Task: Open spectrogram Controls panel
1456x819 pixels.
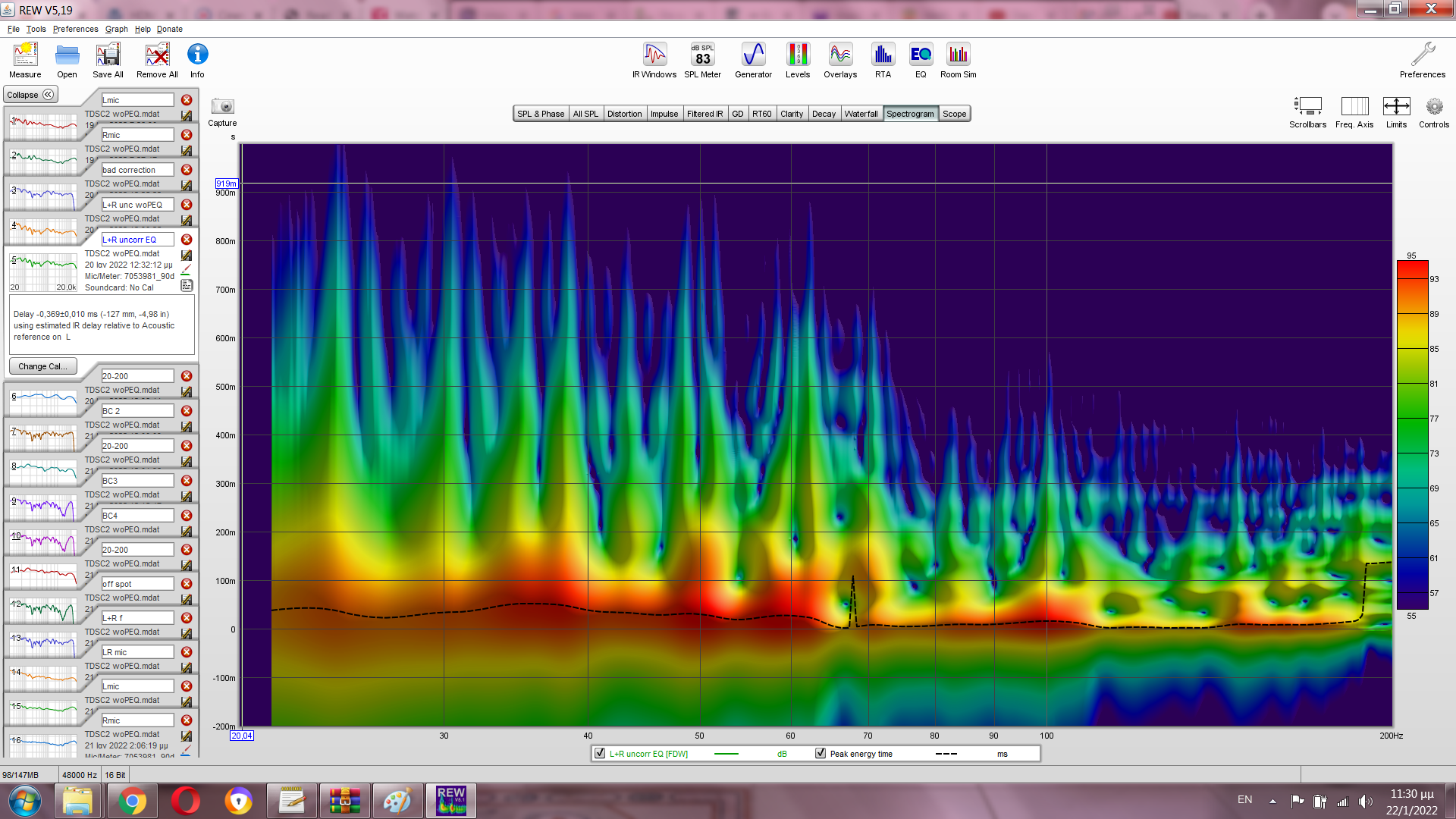Action: (1433, 107)
